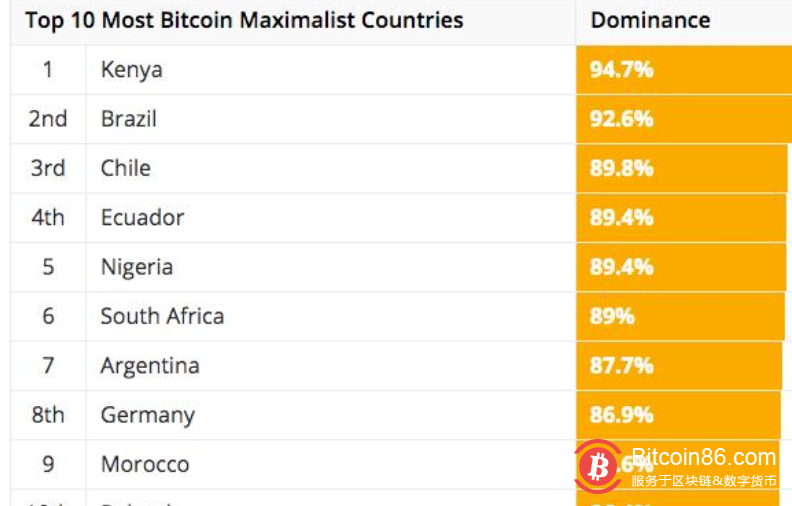792x506 pixels.
Task: Click the Chile country cell
Action: point(125,168)
